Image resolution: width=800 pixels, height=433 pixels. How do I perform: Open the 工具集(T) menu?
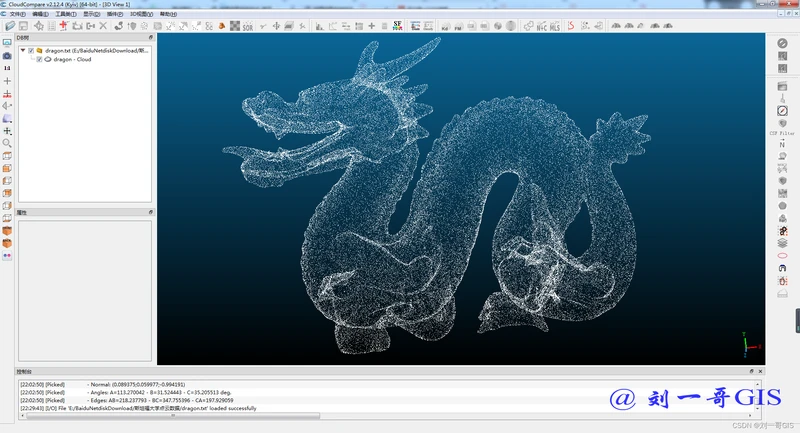(x=66, y=14)
